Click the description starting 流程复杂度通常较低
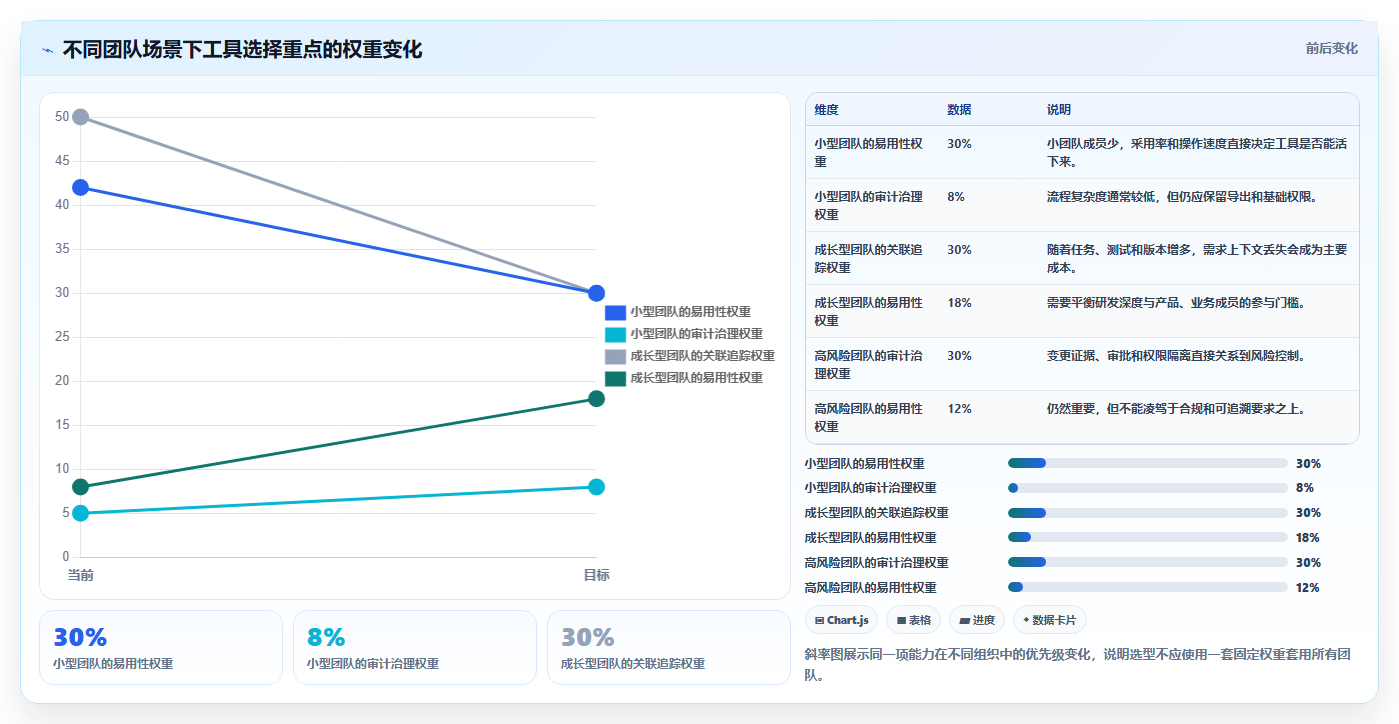1399x724 pixels. [x=1182, y=196]
